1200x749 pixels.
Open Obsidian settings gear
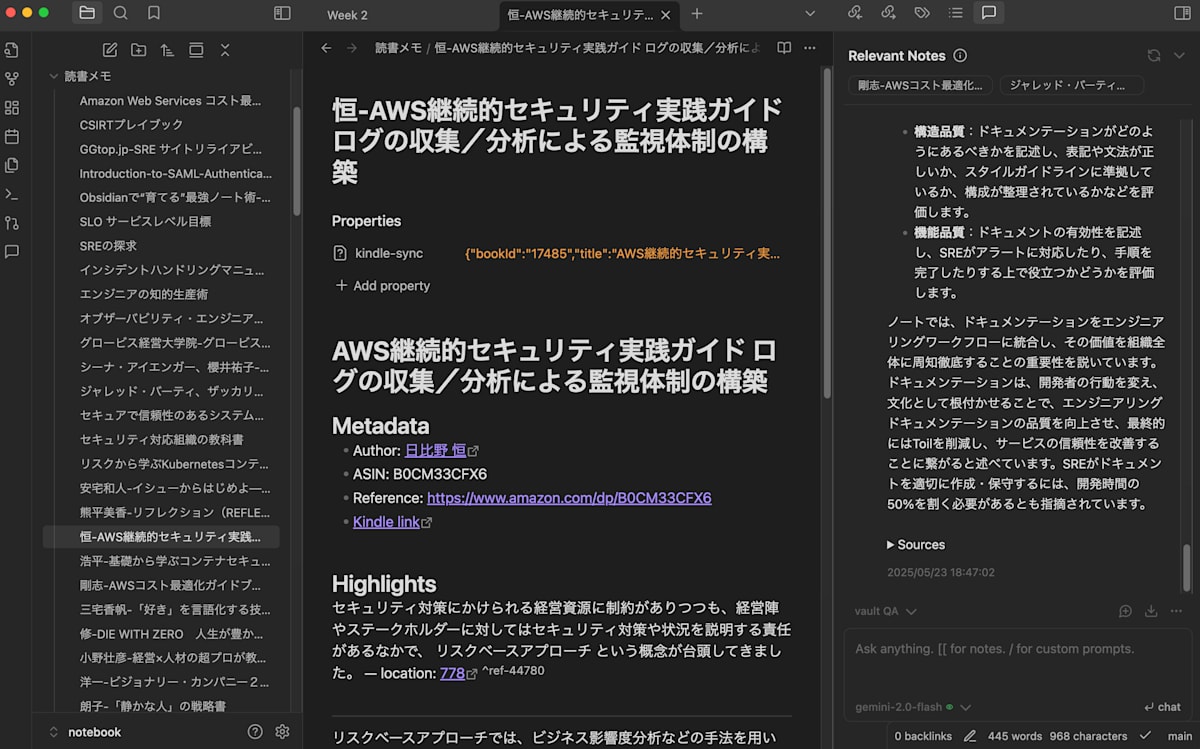click(x=282, y=732)
